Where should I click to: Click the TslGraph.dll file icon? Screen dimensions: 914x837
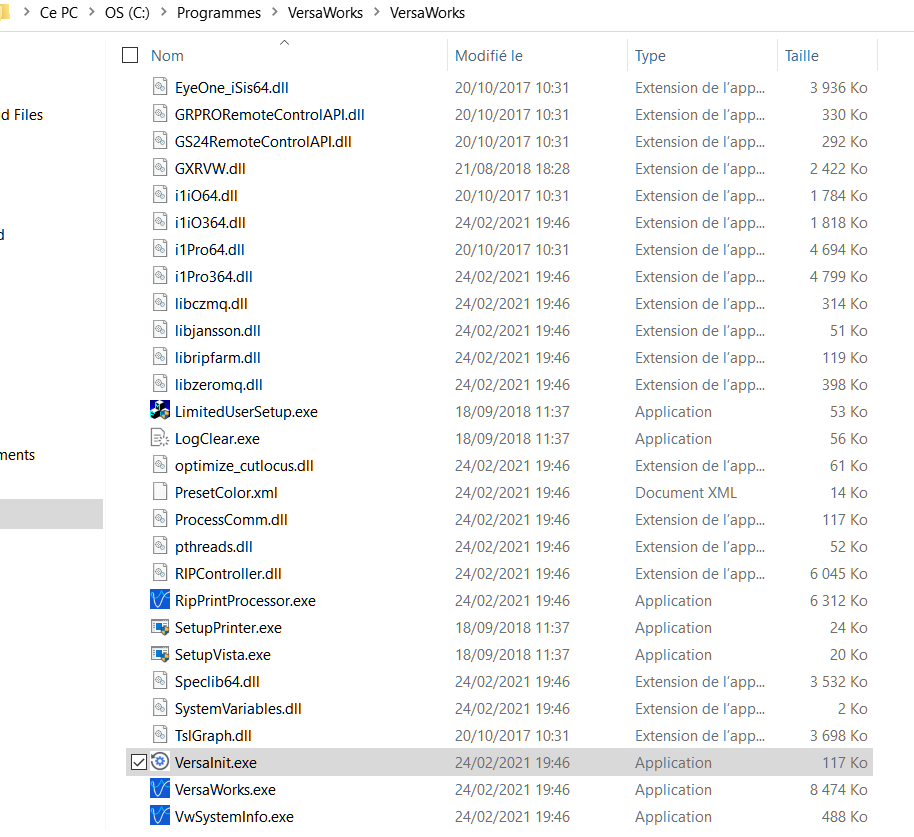click(x=160, y=735)
